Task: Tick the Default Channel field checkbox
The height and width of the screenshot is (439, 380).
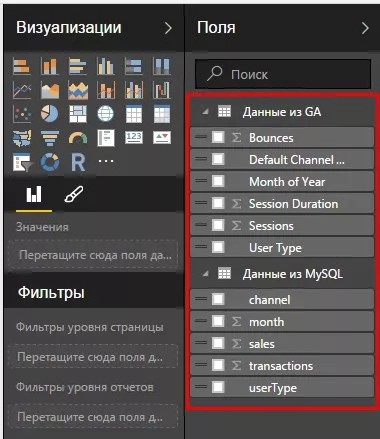Action: [x=218, y=159]
